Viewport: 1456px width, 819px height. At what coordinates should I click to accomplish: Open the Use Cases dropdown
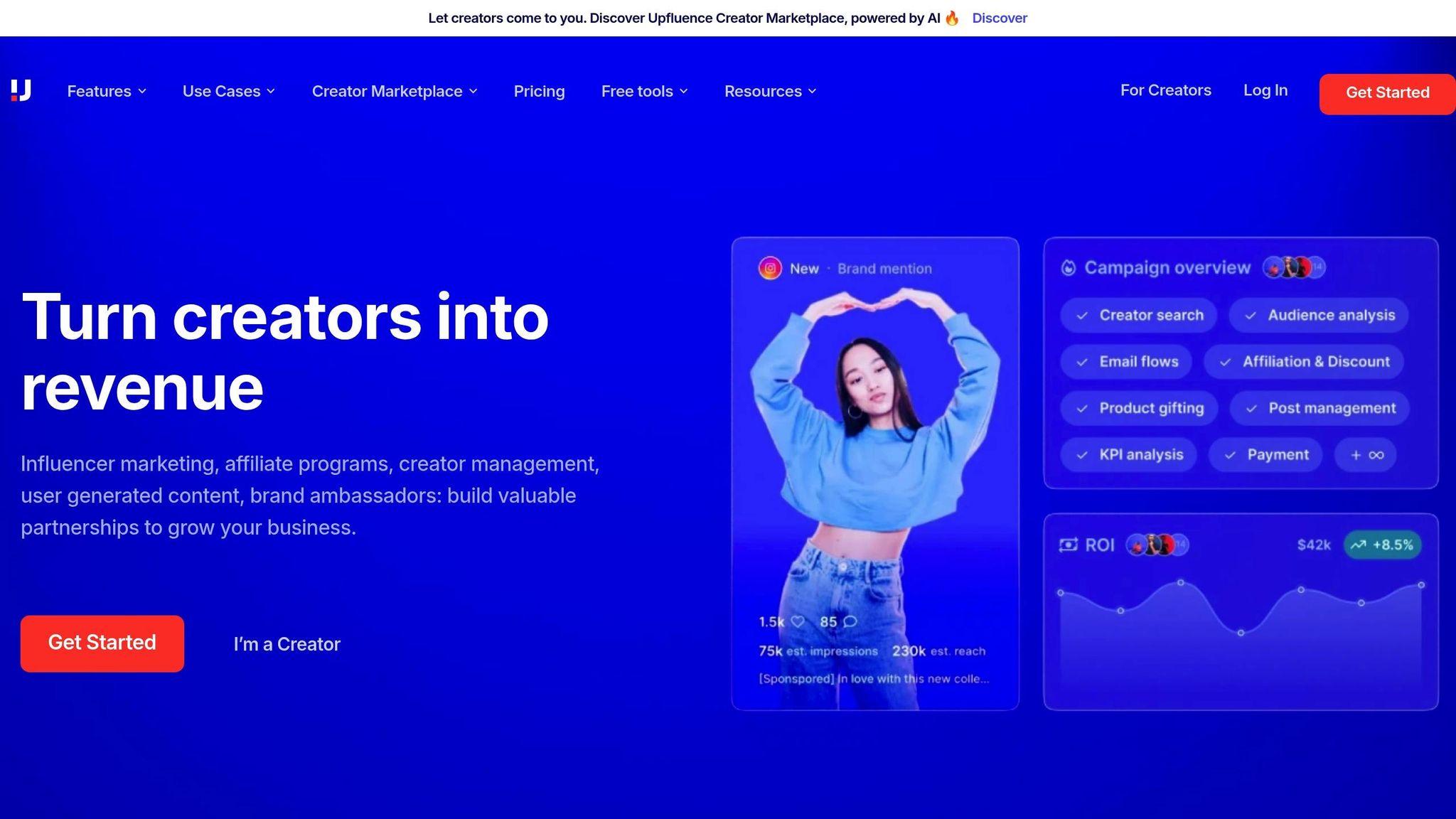[228, 91]
